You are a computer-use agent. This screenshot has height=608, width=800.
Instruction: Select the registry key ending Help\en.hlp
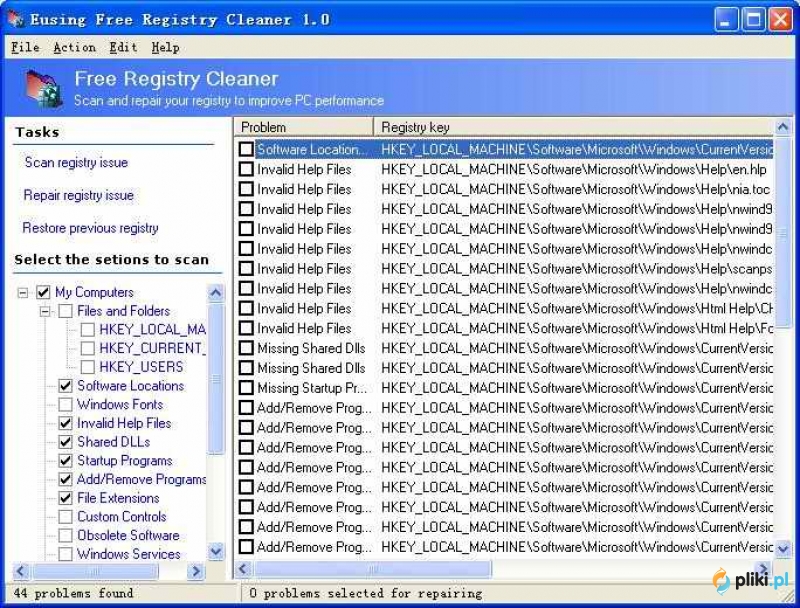click(x=573, y=169)
